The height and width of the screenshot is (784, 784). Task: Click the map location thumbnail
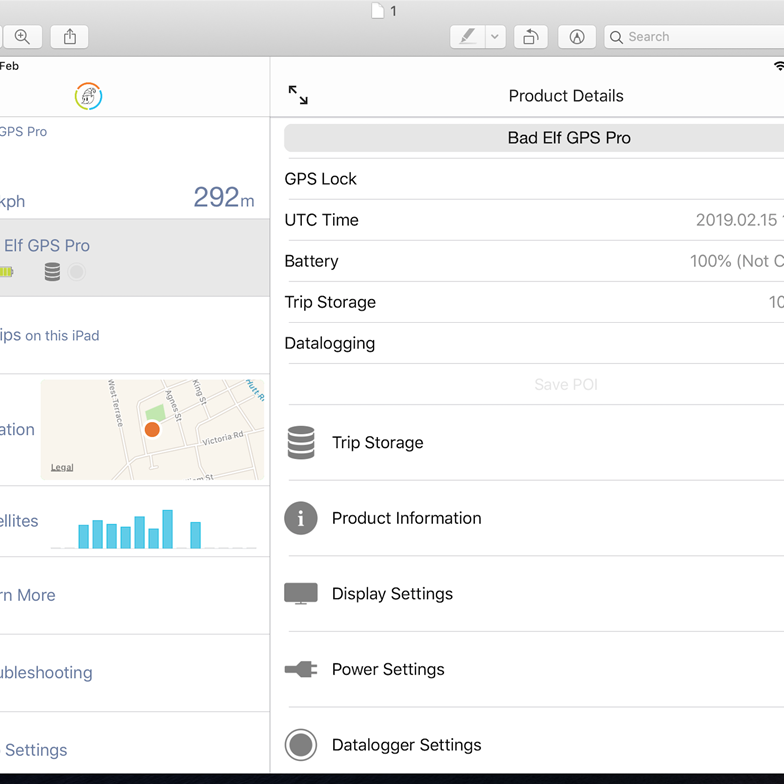(x=152, y=430)
